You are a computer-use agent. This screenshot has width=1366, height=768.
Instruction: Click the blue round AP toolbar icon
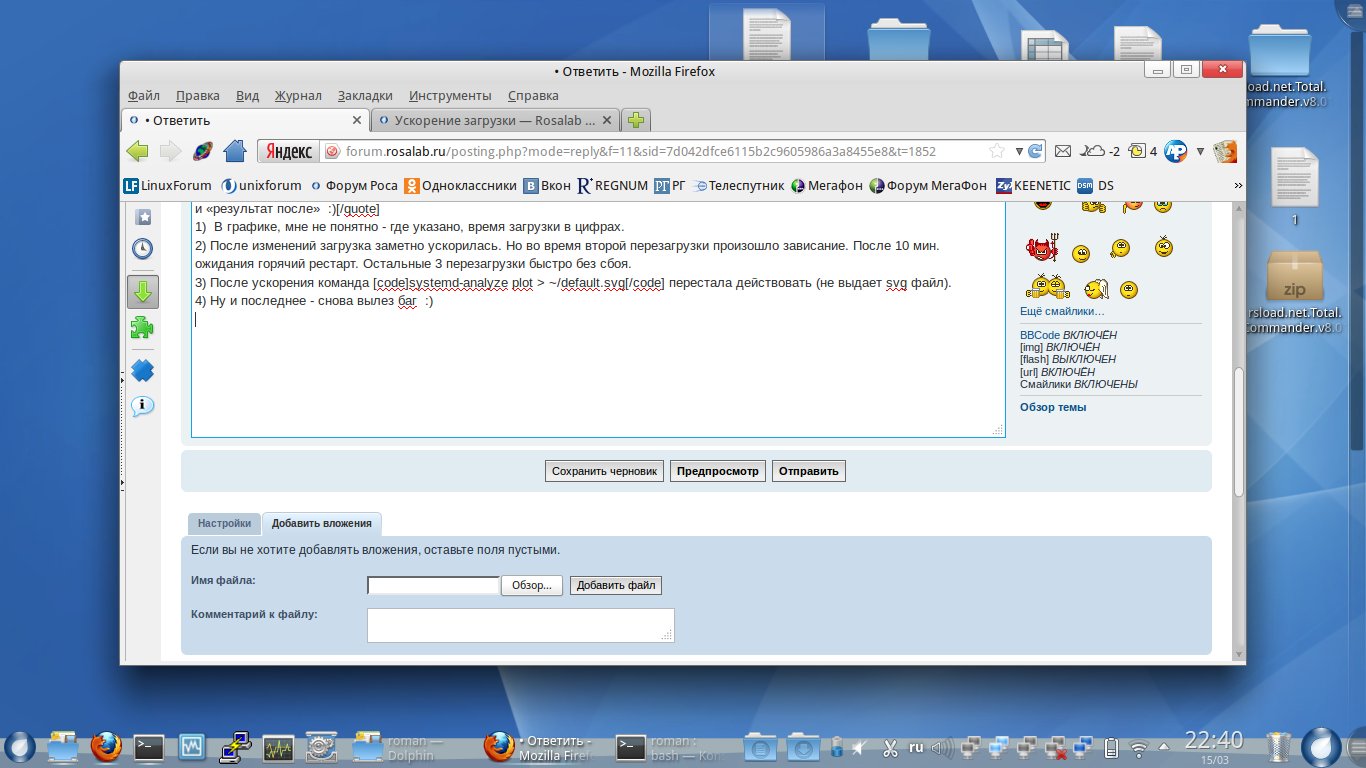pos(1175,151)
